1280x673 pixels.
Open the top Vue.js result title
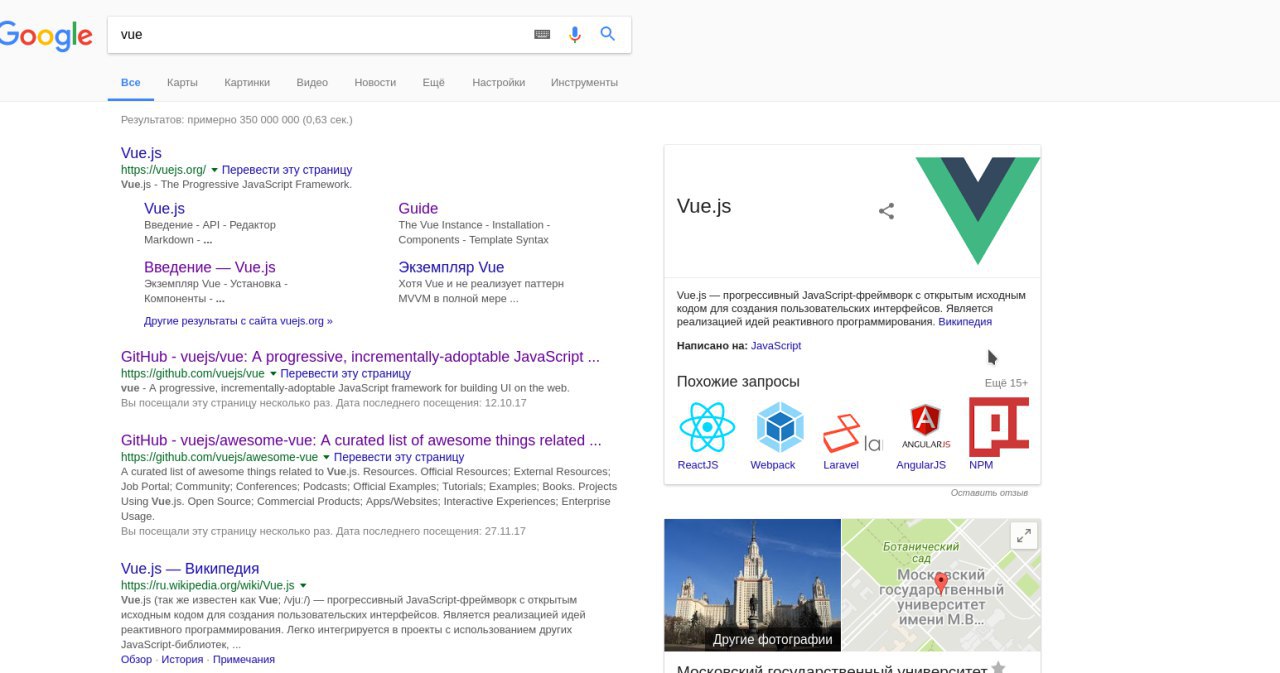tap(141, 153)
